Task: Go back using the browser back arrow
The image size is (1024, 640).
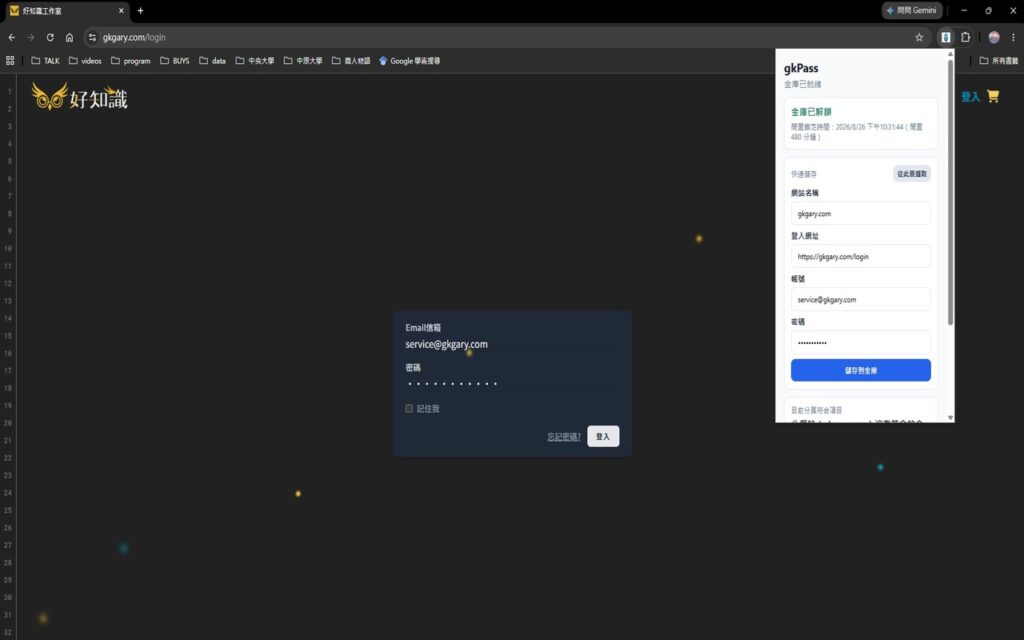Action: pyautogui.click(x=12, y=37)
